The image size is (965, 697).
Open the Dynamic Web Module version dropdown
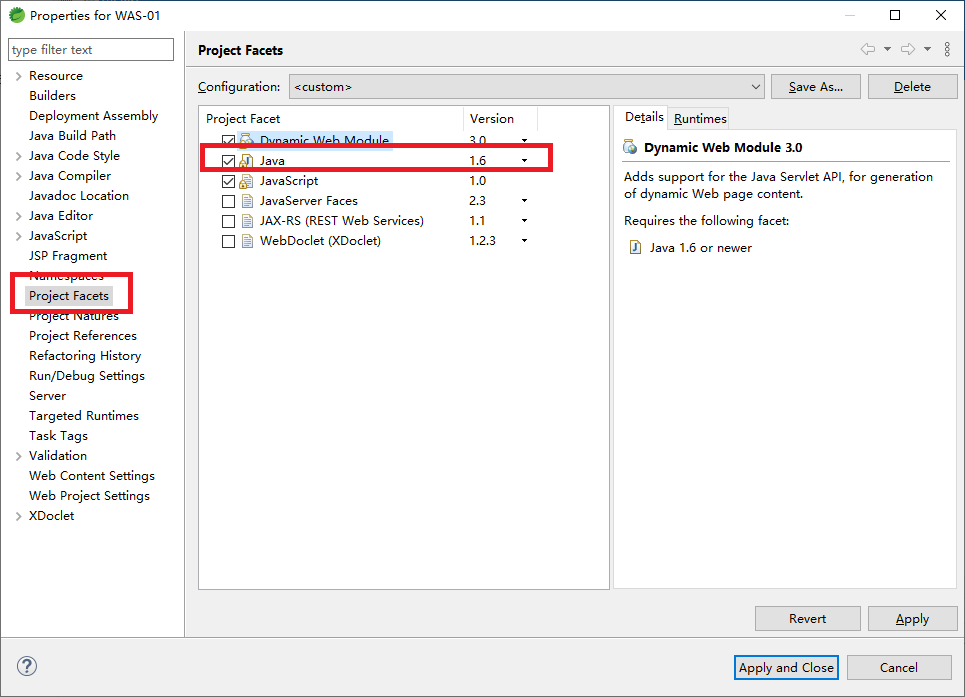pyautogui.click(x=524, y=141)
